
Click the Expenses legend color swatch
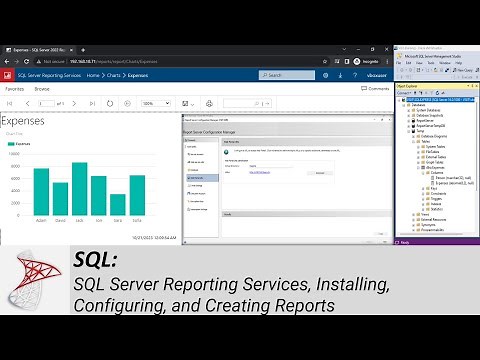coord(11,144)
